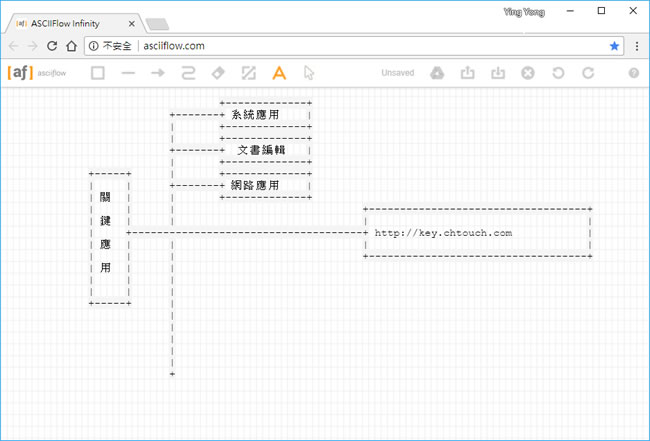Select the Freeform draw tool
The width and height of the screenshot is (650, 441).
tap(188, 73)
